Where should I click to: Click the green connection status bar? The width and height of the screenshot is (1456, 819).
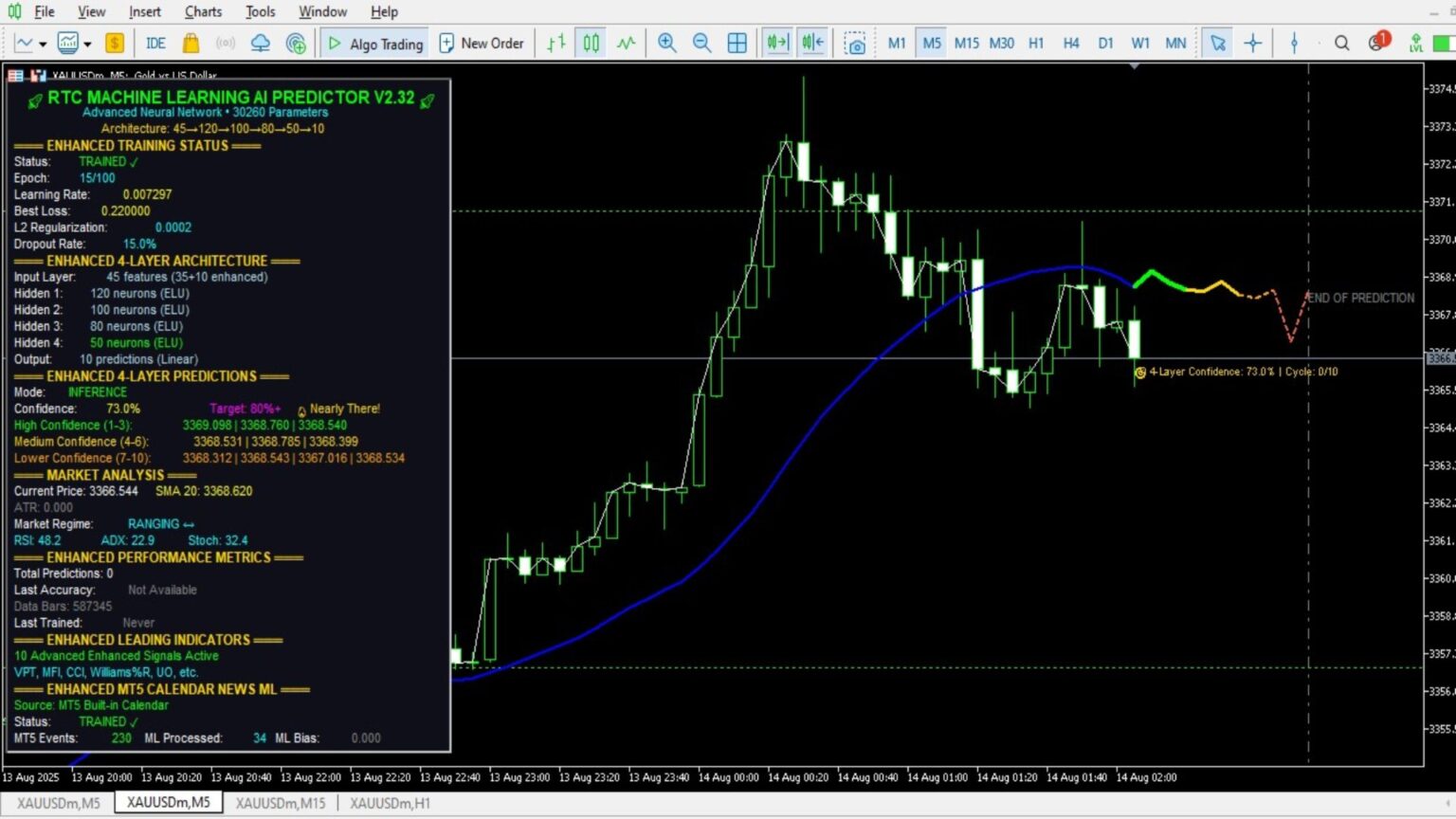(1442, 43)
